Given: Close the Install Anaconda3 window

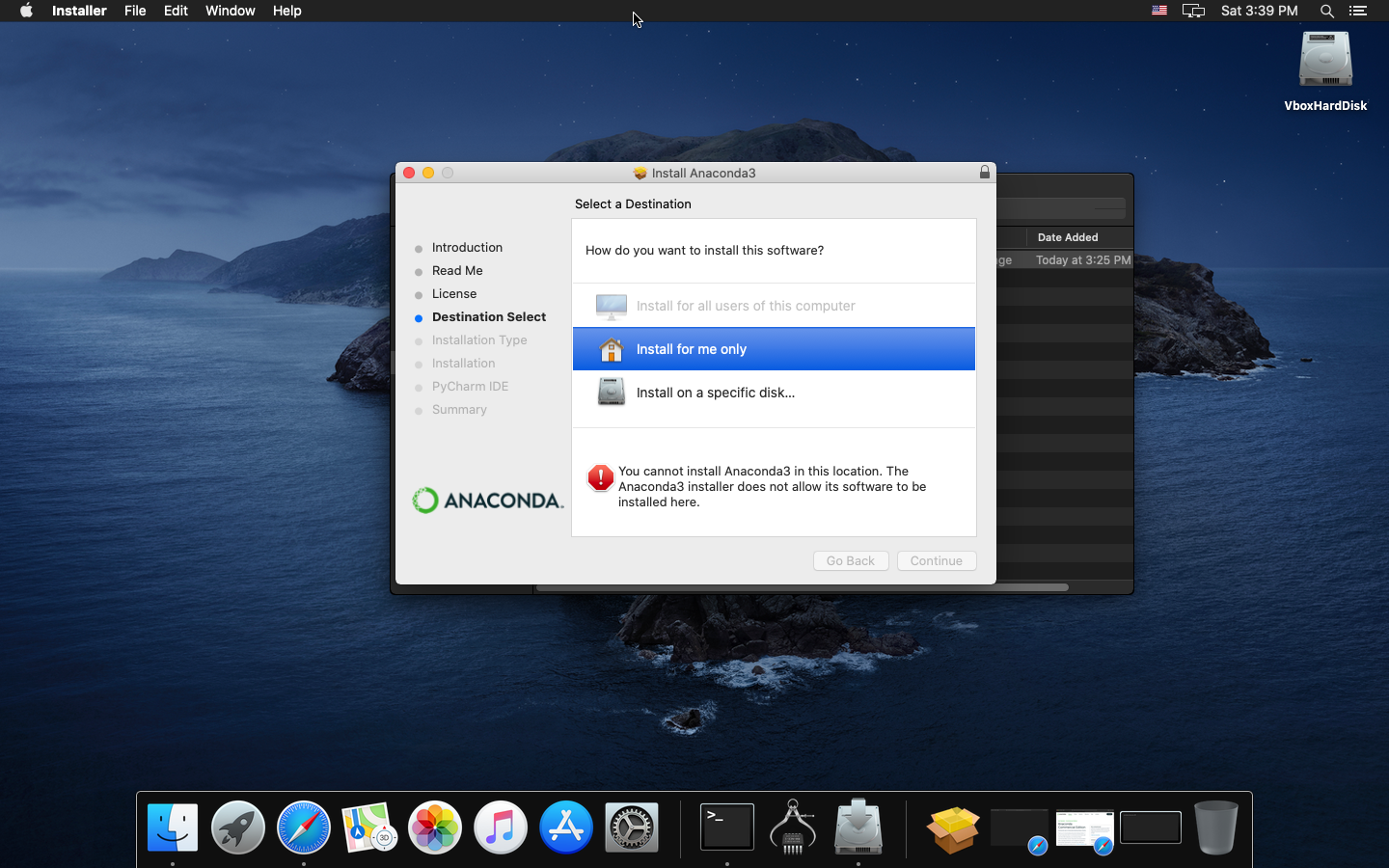Looking at the screenshot, I should coord(409,173).
